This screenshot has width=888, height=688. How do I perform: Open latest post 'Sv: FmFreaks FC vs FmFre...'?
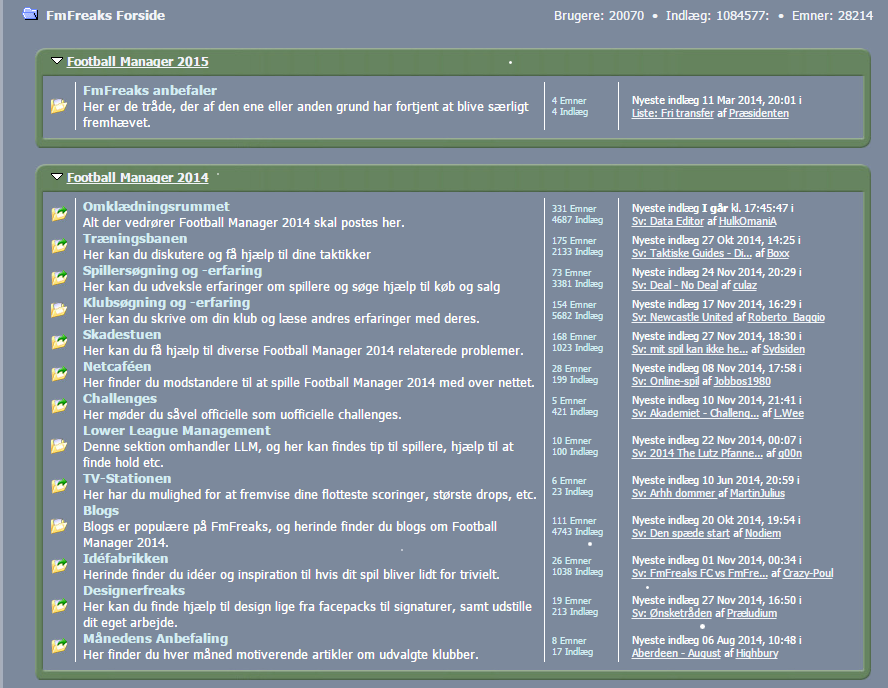[700, 573]
